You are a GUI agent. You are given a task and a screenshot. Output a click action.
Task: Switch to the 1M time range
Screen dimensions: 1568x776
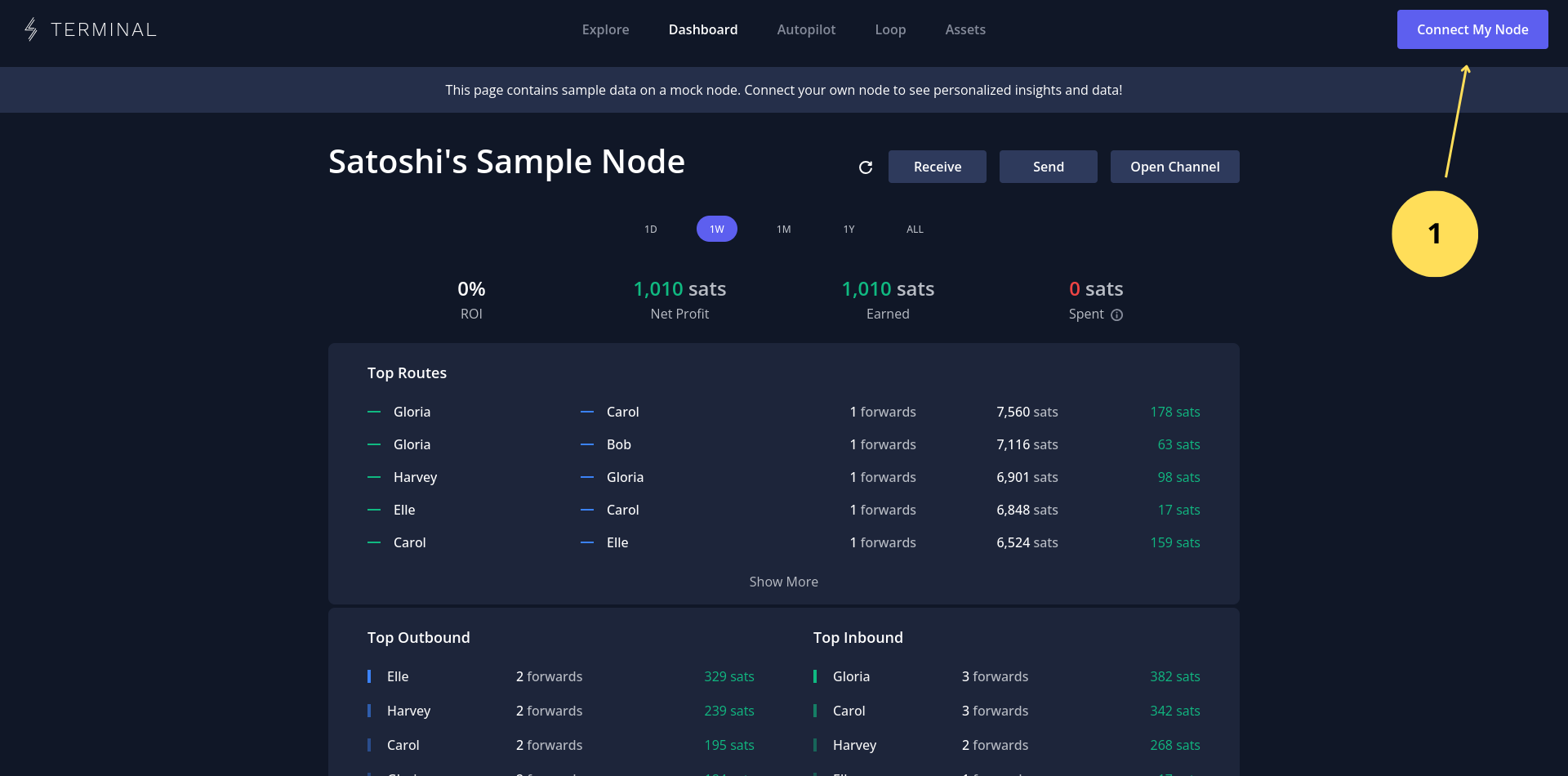(x=783, y=230)
